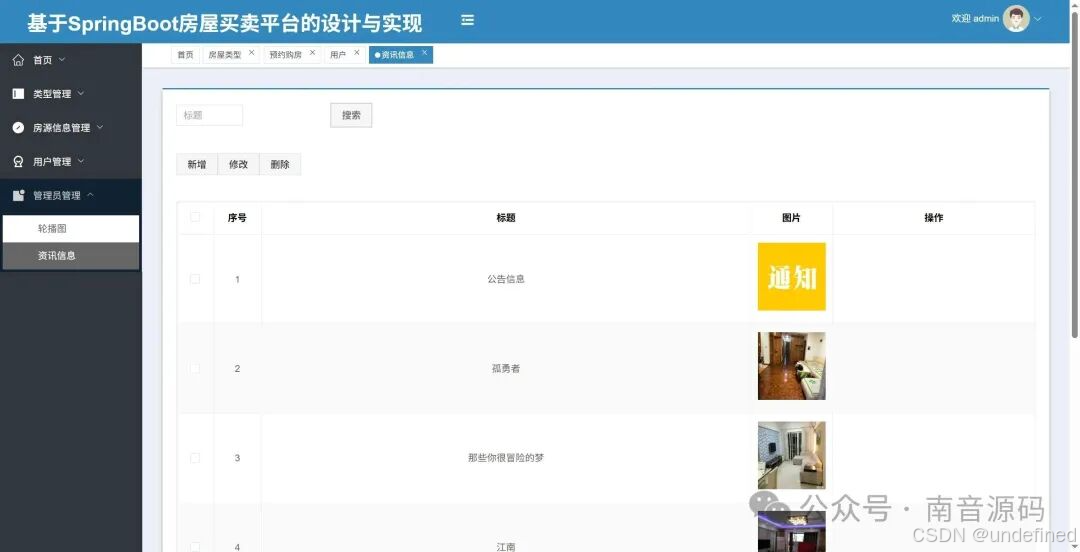Open 轮播图 in the sidebar submenu
The image size is (1080, 552).
tap(71, 228)
